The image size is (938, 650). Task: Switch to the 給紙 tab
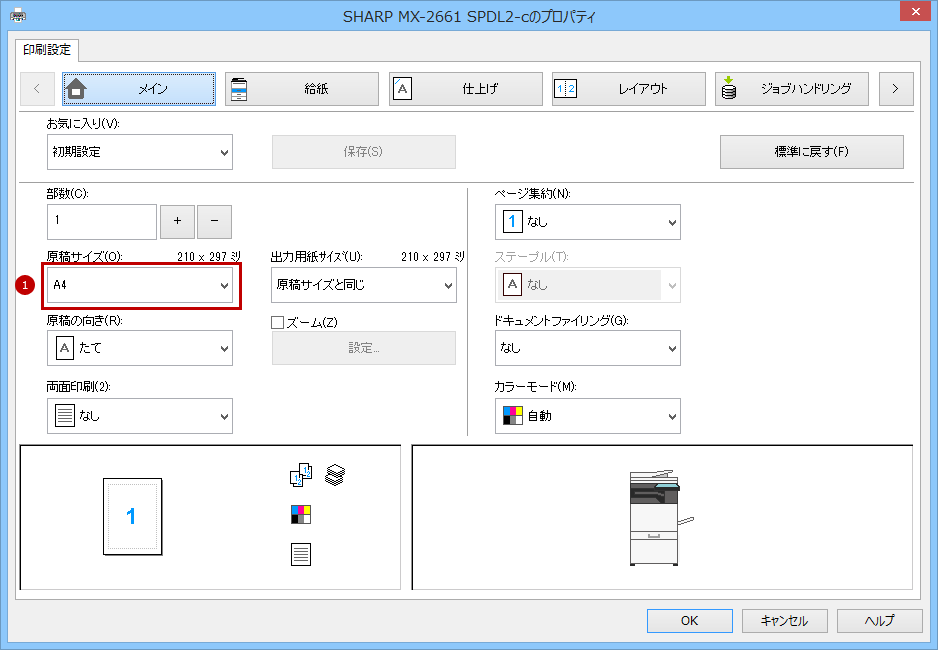(302, 89)
